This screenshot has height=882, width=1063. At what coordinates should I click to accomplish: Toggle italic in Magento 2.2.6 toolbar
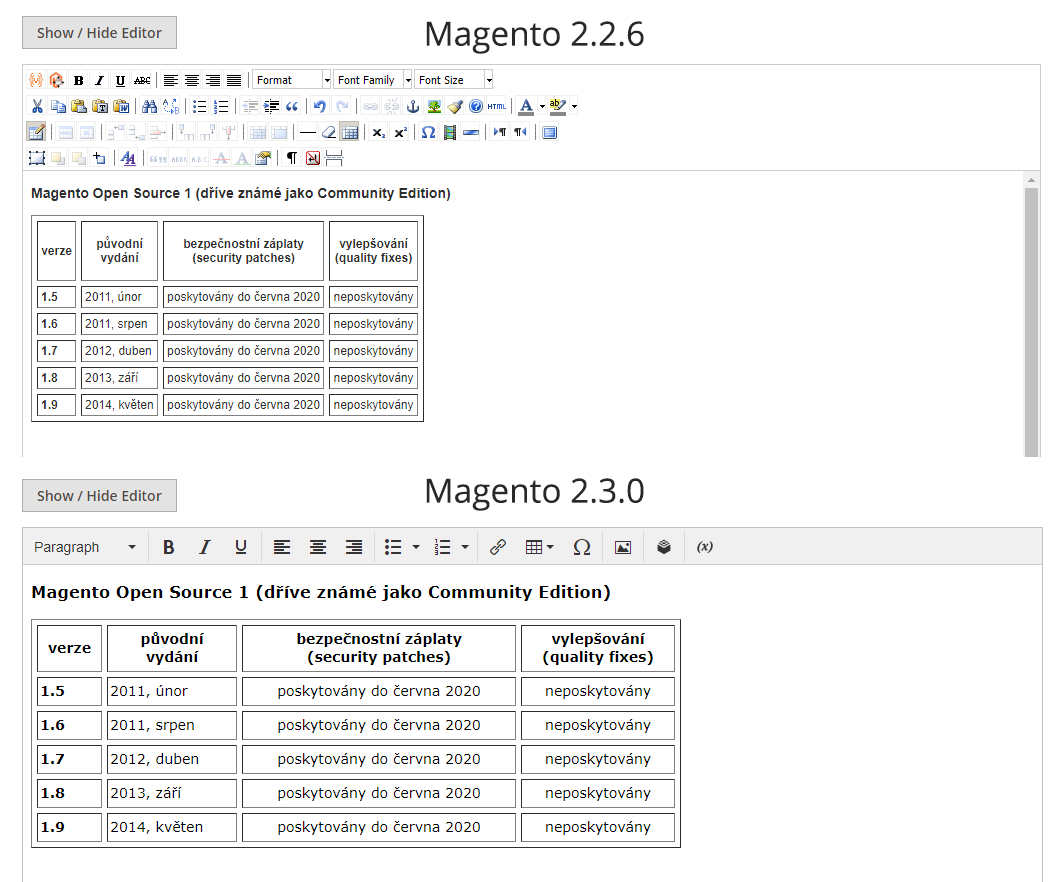click(x=99, y=80)
